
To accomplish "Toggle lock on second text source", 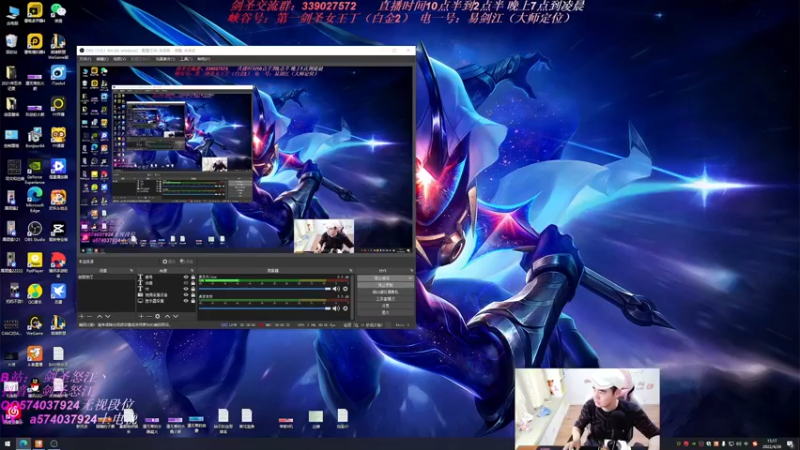I will tap(193, 283).
